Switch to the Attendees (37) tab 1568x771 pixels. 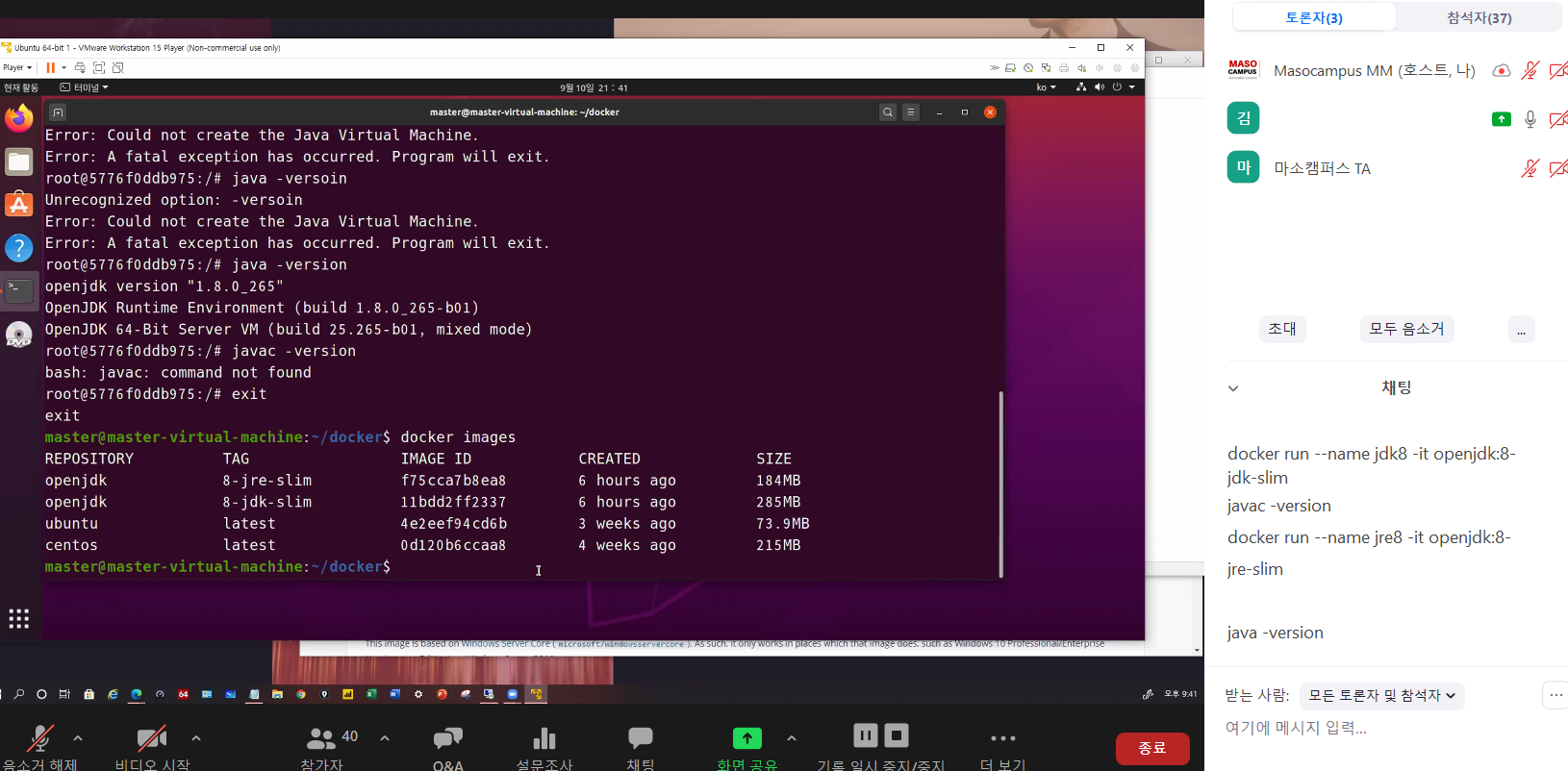coord(1479,17)
